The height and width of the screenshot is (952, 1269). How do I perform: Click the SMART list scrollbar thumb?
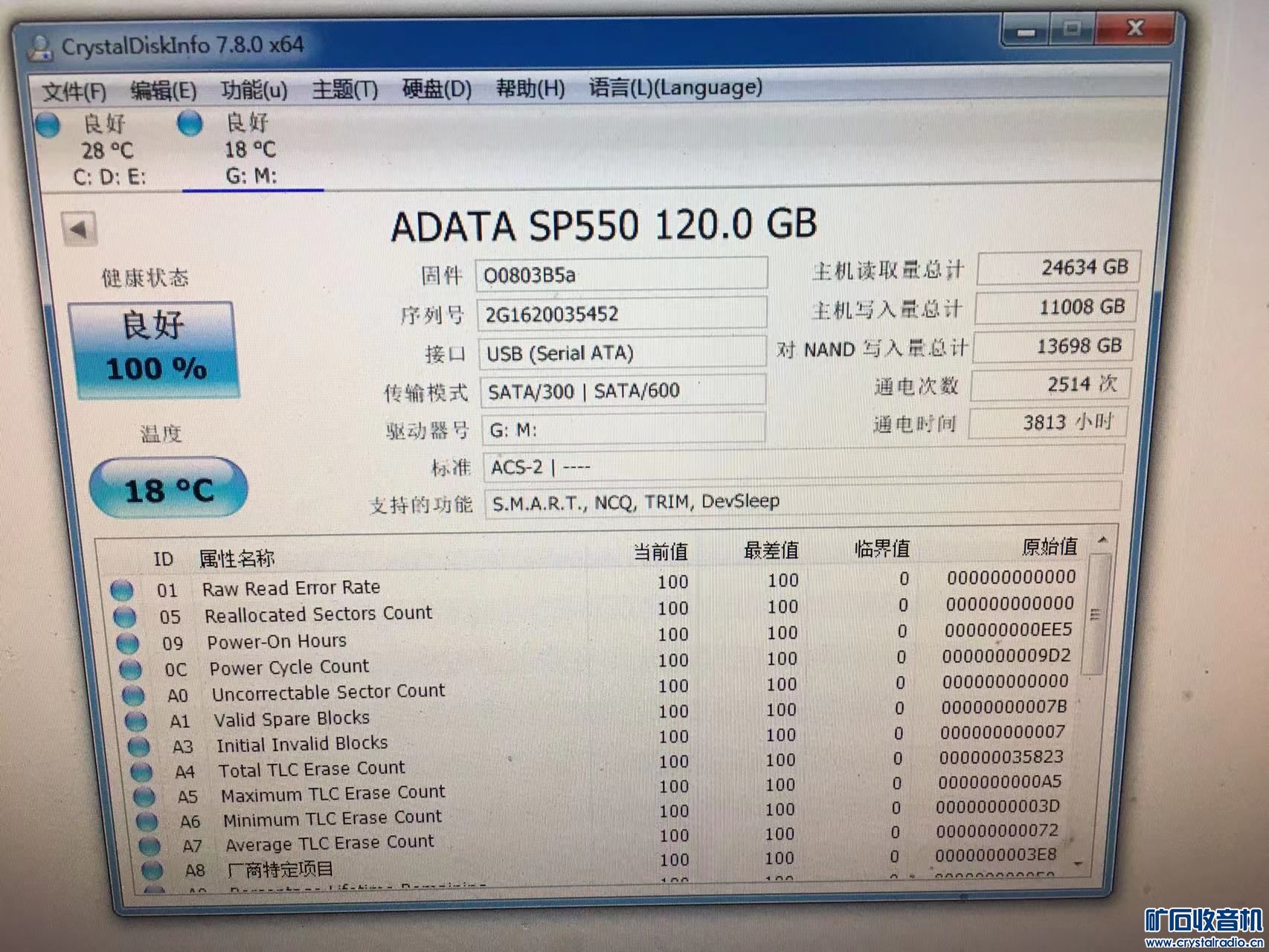coord(1095,614)
